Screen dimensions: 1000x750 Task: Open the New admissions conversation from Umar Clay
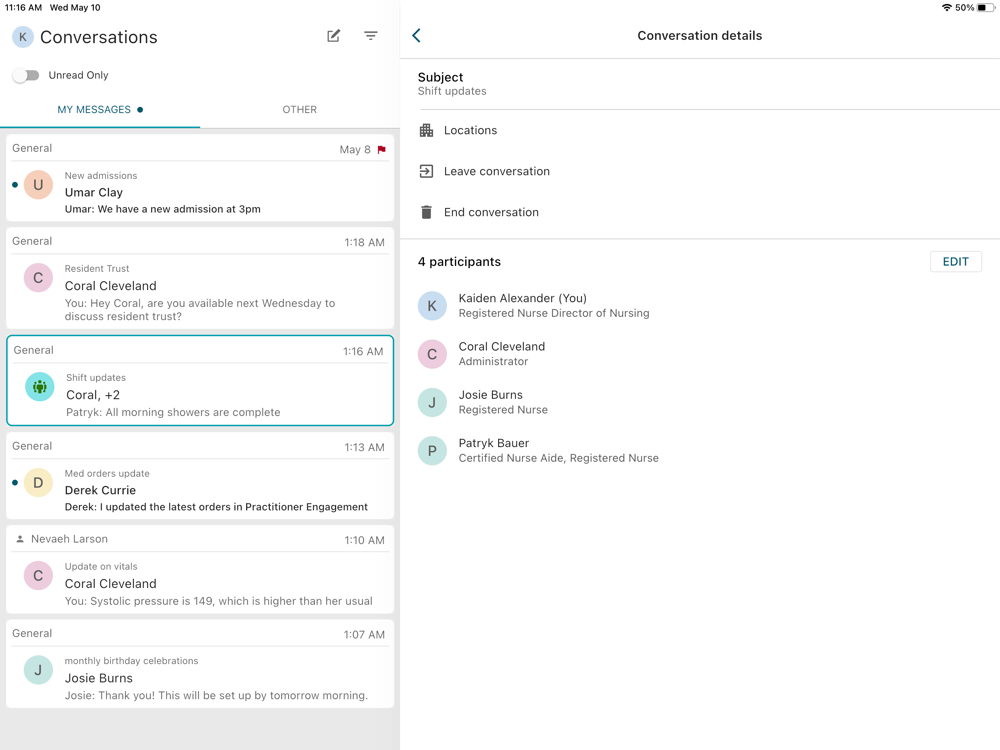click(x=200, y=179)
